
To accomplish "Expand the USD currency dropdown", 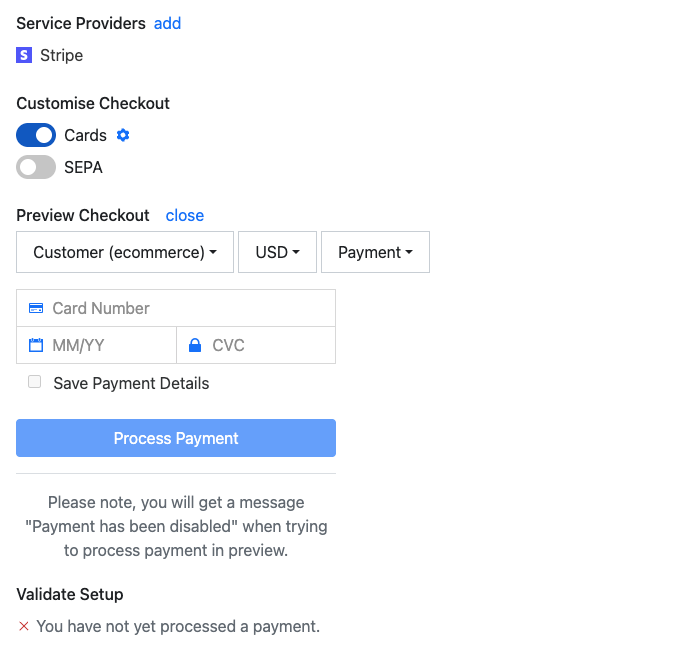I will point(277,252).
